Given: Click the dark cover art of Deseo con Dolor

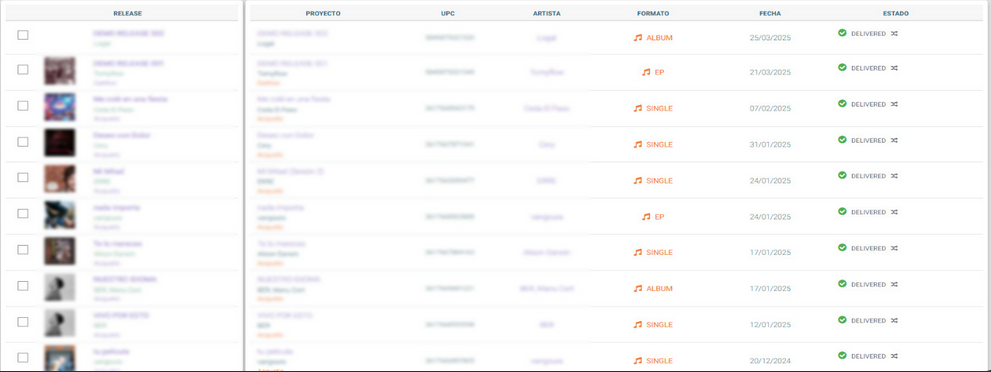Looking at the screenshot, I should point(60,143).
